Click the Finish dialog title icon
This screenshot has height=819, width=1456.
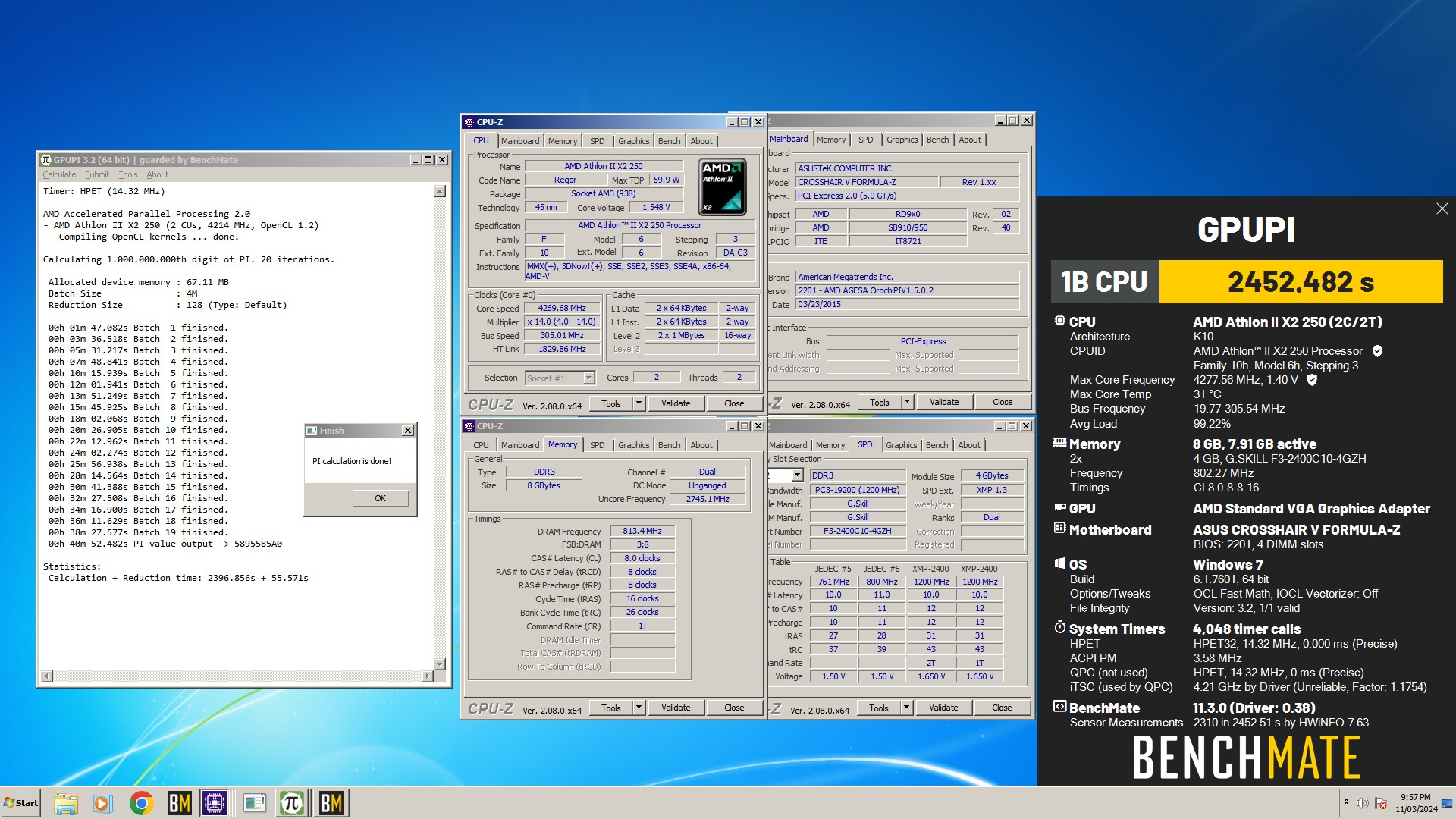312,431
